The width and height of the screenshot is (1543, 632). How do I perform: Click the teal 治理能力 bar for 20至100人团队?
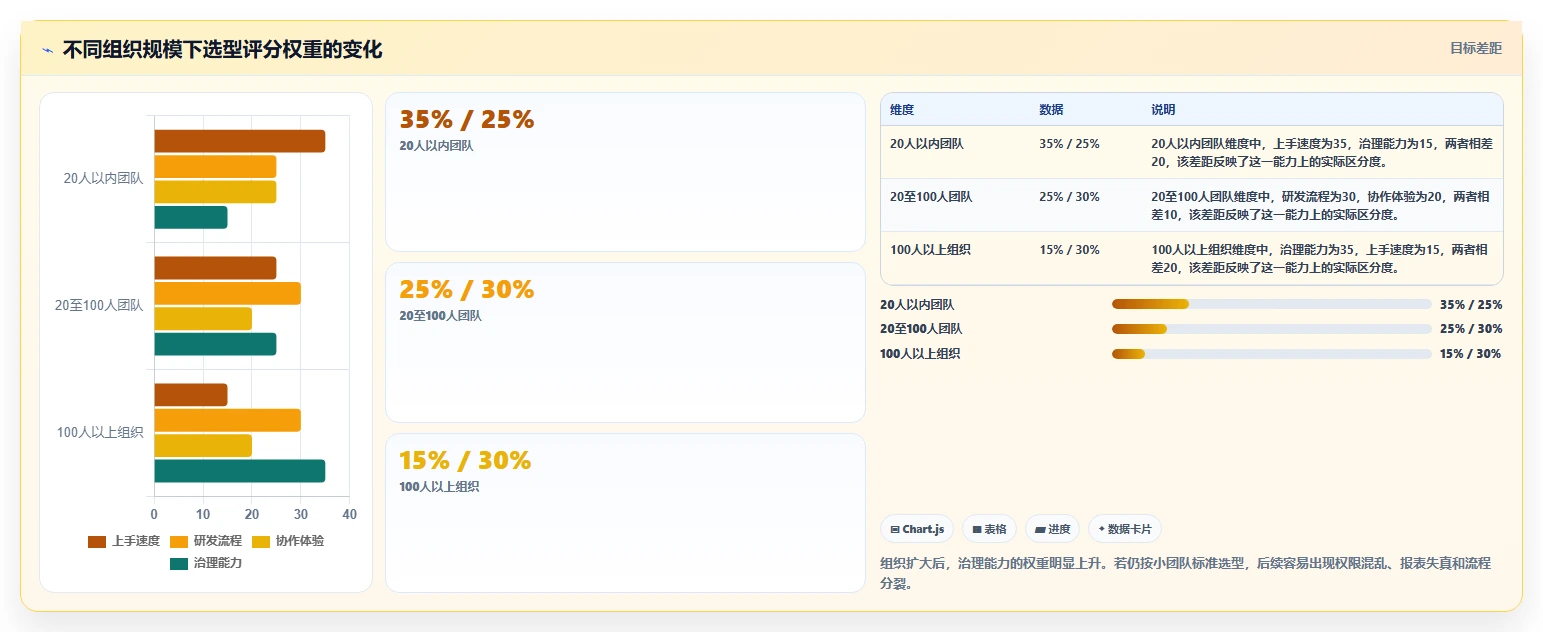coord(215,344)
